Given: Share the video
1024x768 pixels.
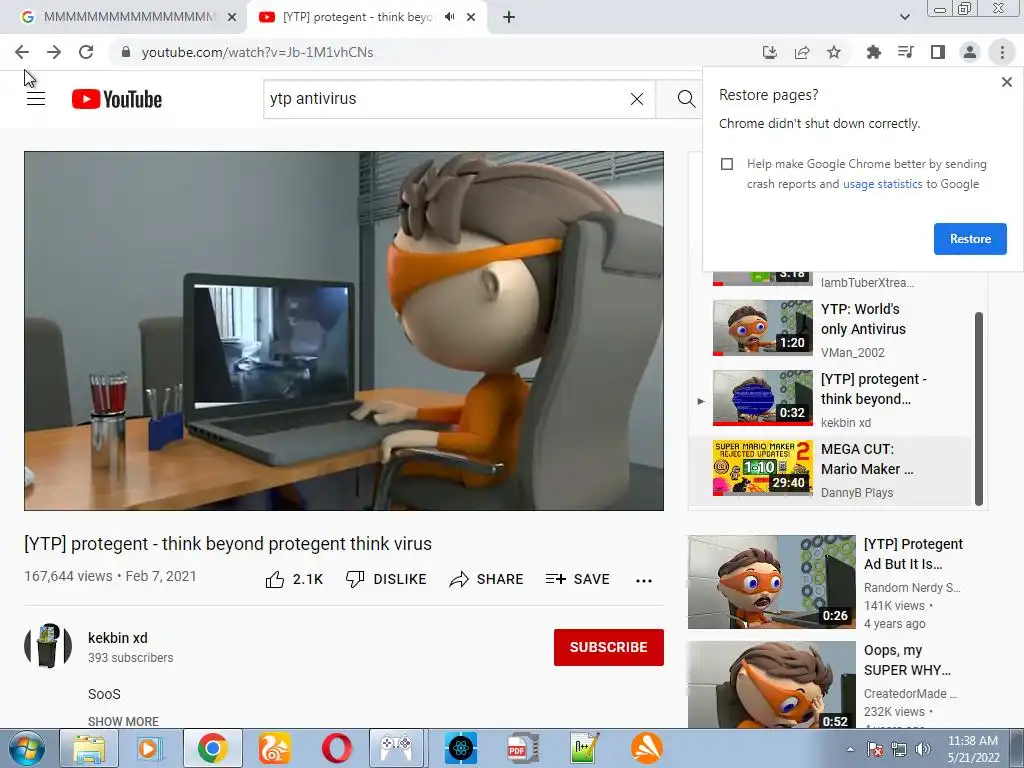Looking at the screenshot, I should point(487,579).
